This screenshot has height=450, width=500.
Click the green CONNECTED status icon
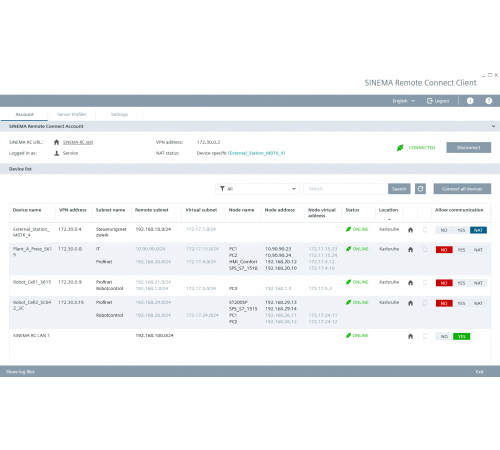[x=400, y=147]
